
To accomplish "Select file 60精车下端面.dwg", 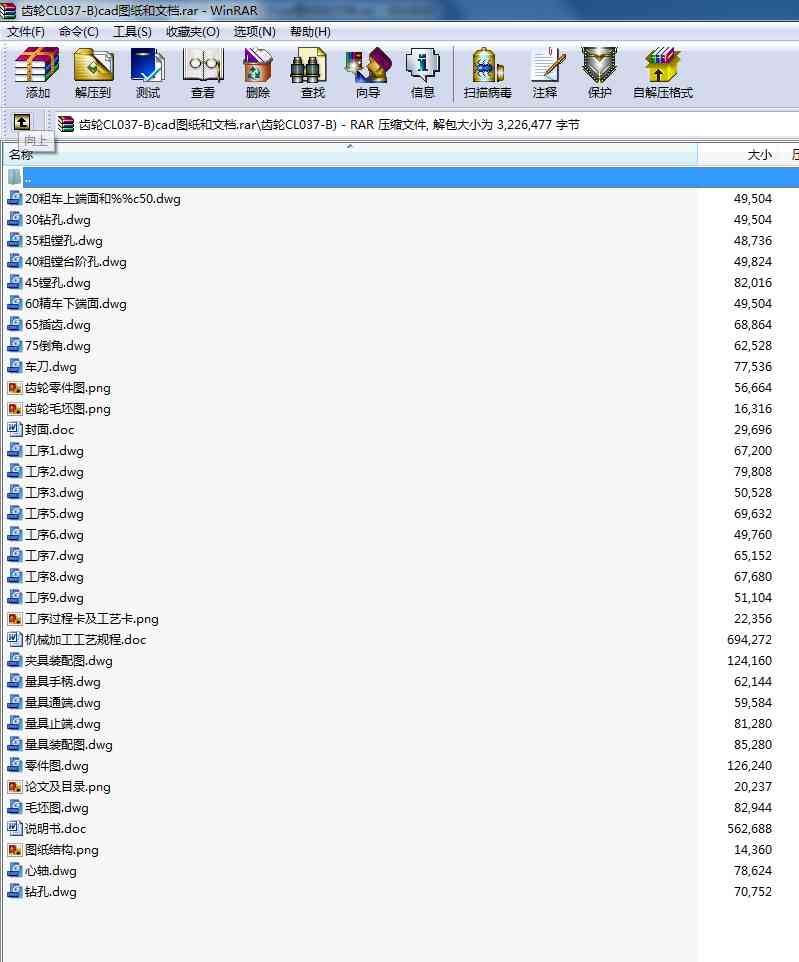I will pyautogui.click(x=76, y=304).
